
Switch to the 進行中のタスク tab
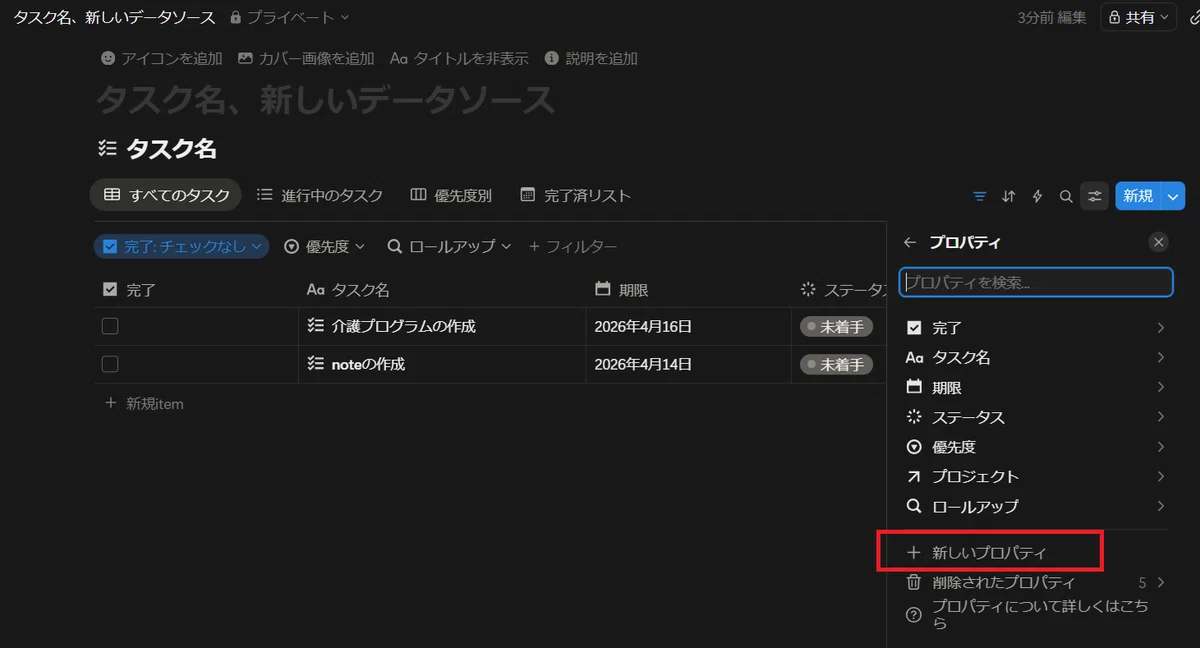click(x=319, y=195)
